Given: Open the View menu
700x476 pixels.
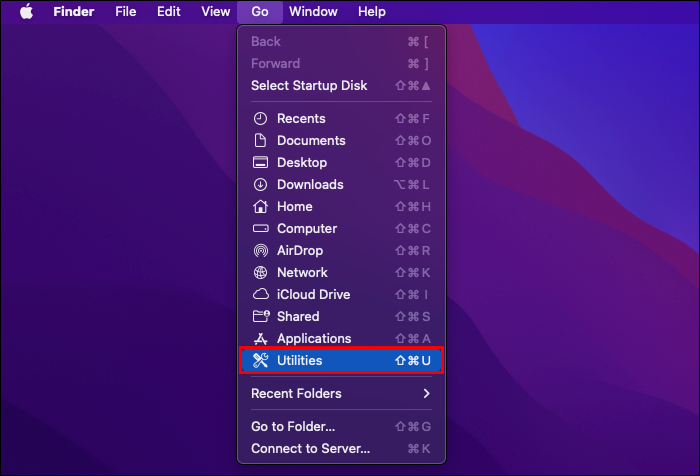Looking at the screenshot, I should click(215, 12).
